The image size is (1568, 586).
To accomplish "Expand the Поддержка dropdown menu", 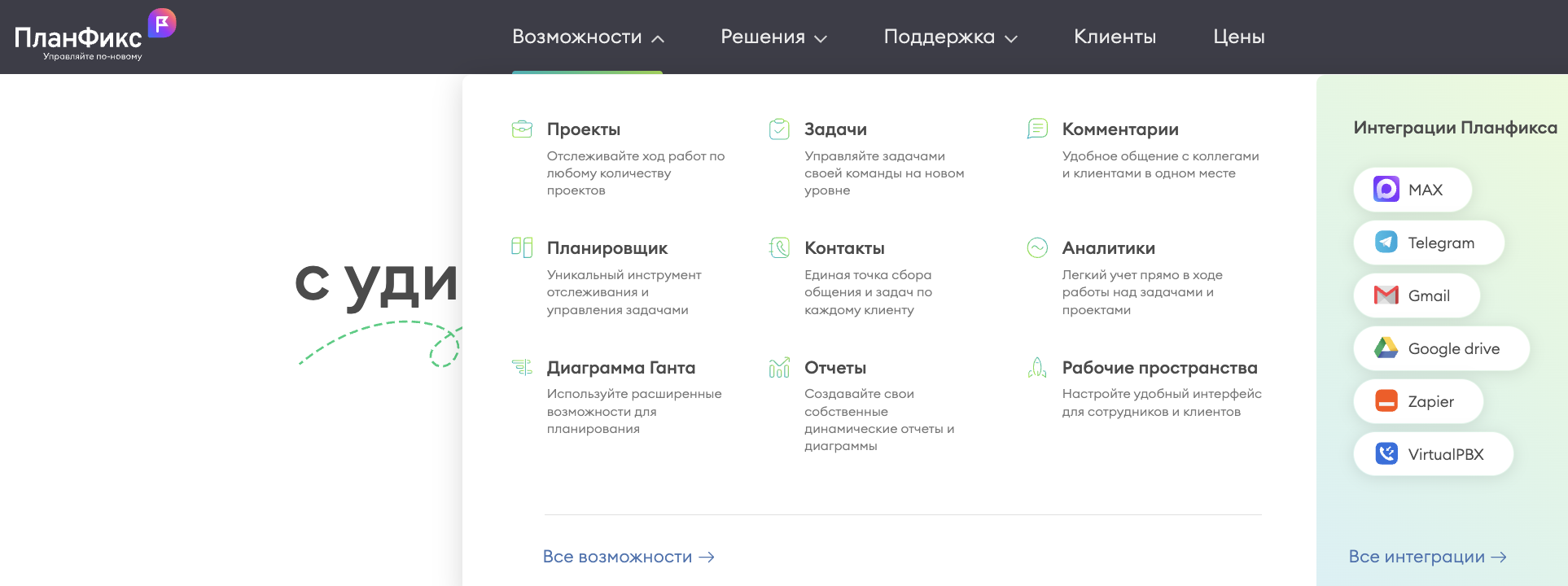I will [x=950, y=37].
